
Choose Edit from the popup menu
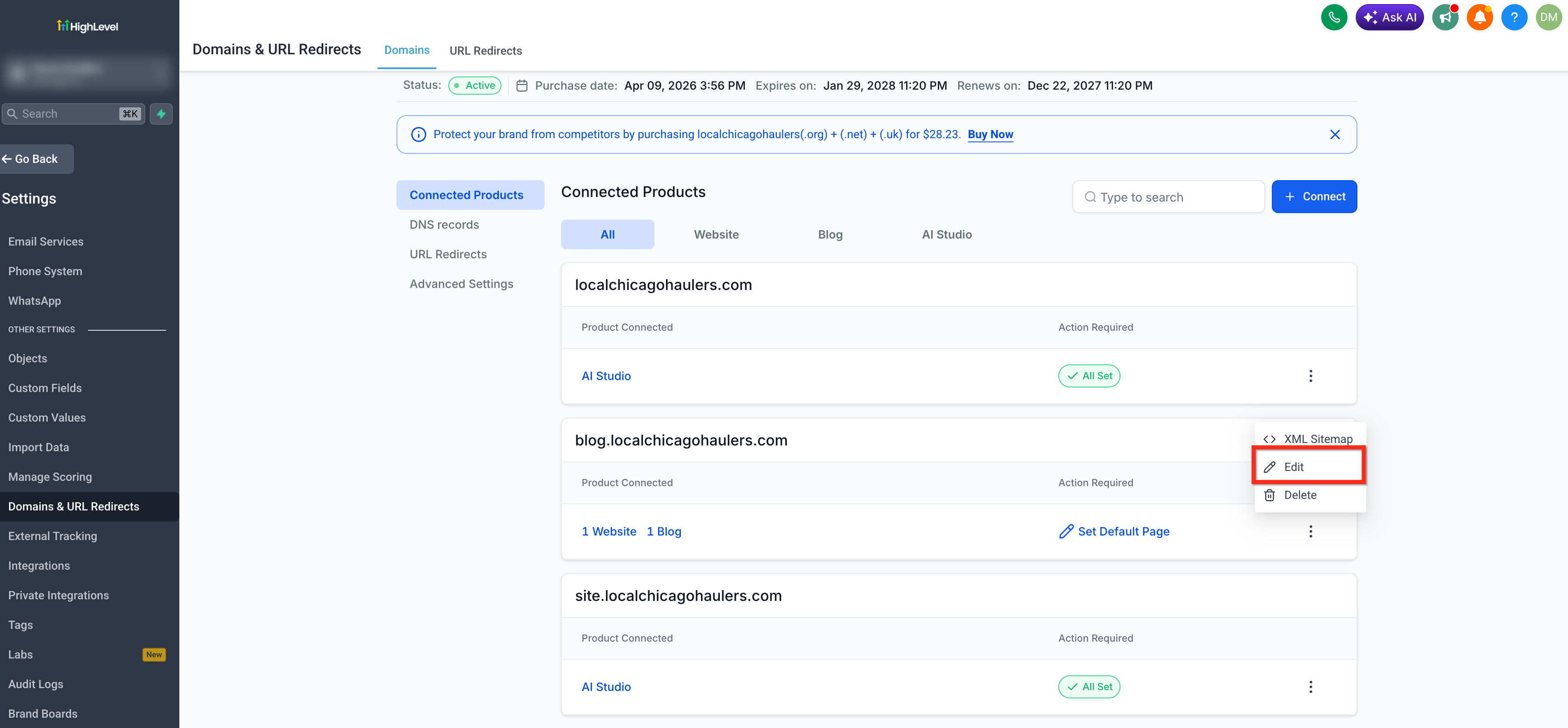point(1309,467)
